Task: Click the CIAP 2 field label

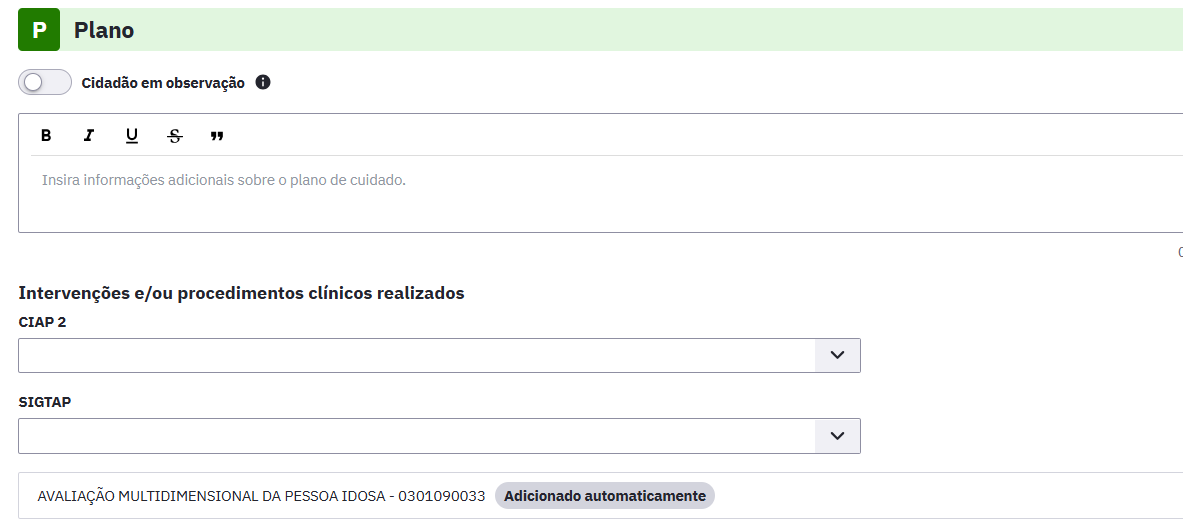Action: pyautogui.click(x=42, y=322)
